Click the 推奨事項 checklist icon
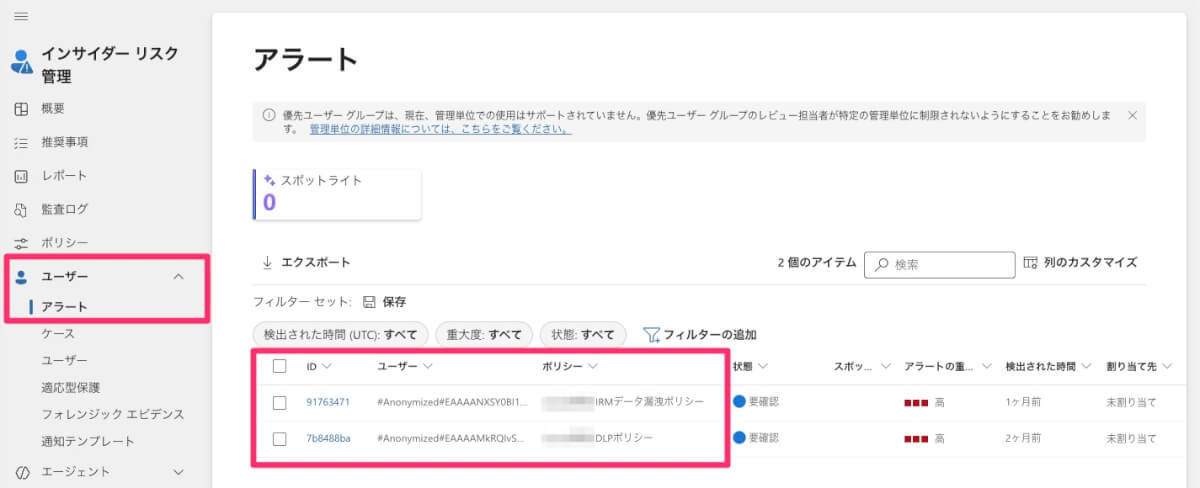Image resolution: width=1200 pixels, height=488 pixels. coord(20,143)
